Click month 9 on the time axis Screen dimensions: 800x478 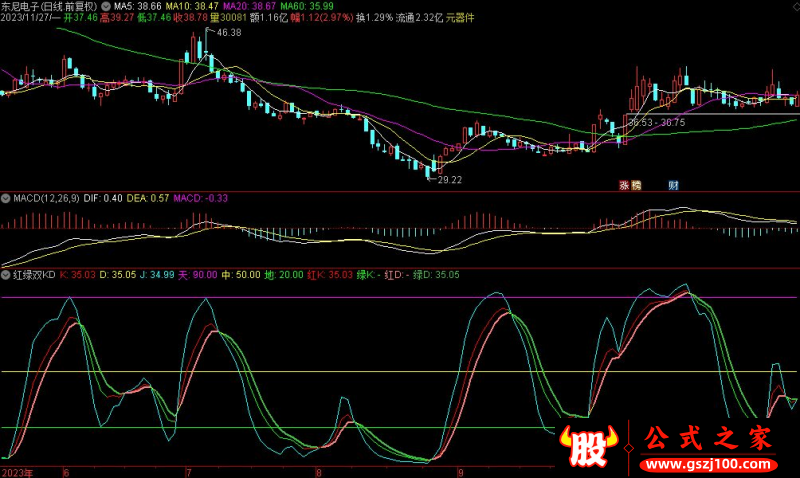click(460, 470)
